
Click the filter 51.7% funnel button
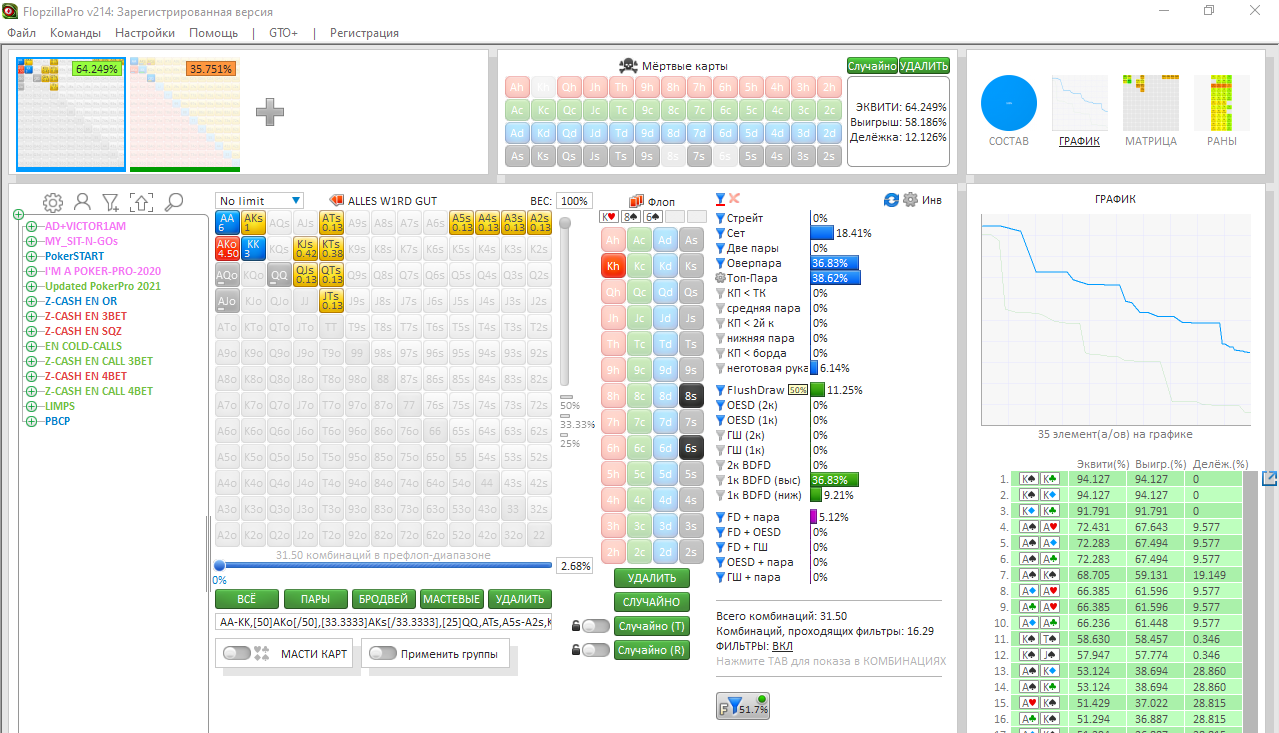click(743, 707)
